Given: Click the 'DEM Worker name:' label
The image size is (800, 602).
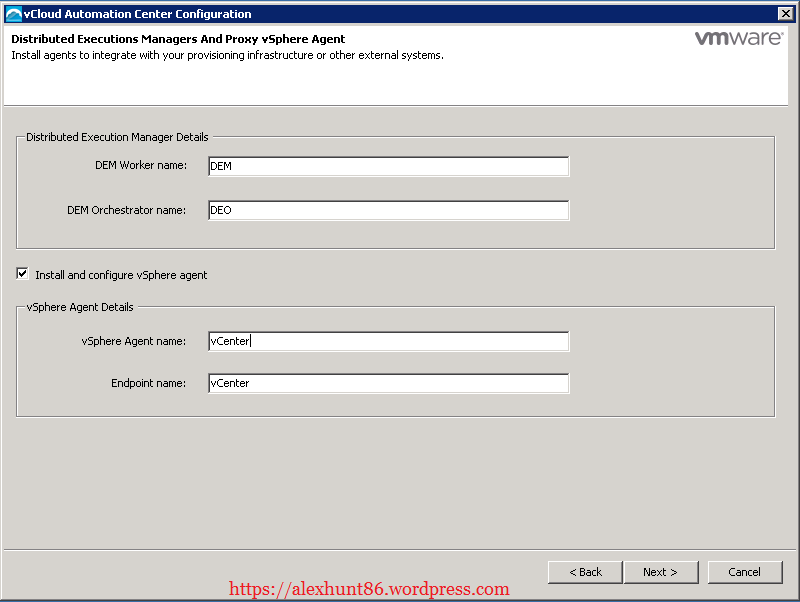Looking at the screenshot, I should tap(141, 165).
